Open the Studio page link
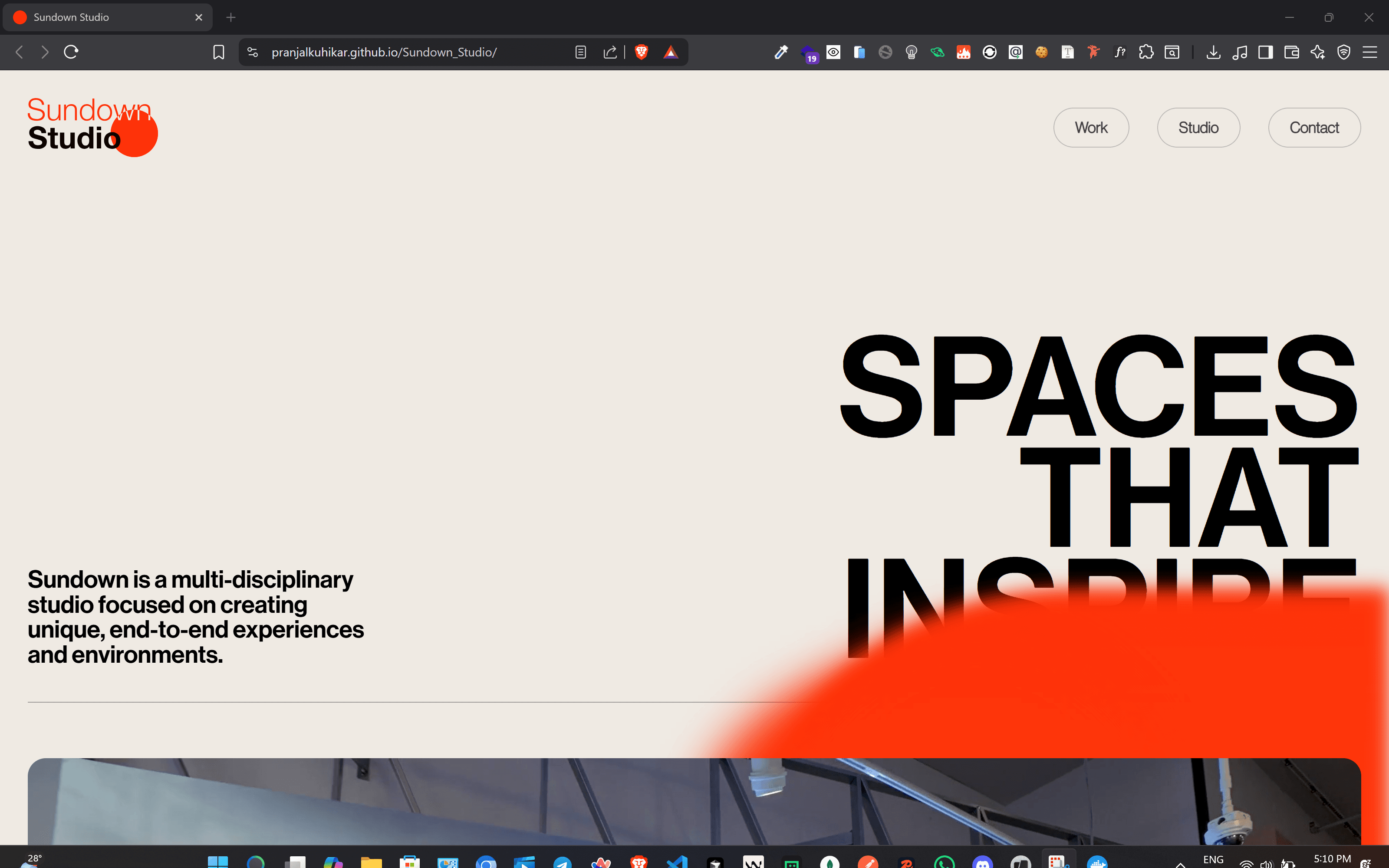 1198,128
